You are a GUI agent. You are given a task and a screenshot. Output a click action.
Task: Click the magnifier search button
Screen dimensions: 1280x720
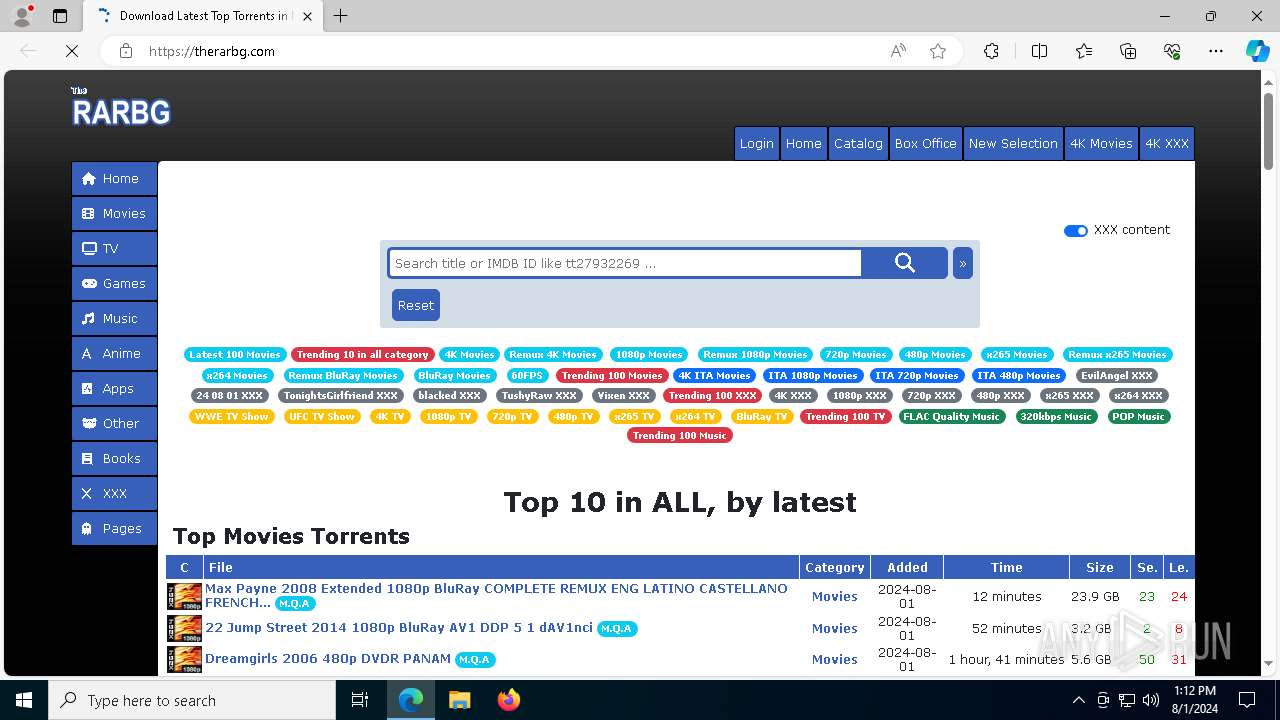(x=904, y=263)
